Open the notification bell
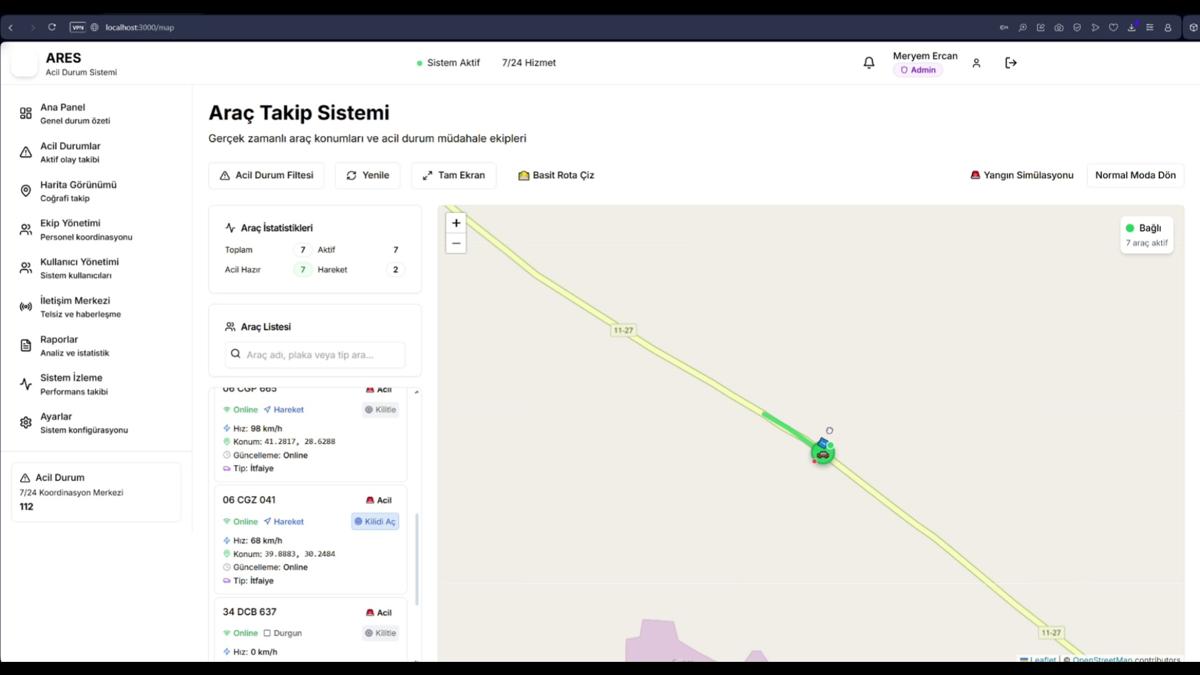The width and height of the screenshot is (1200, 675). [x=868, y=62]
